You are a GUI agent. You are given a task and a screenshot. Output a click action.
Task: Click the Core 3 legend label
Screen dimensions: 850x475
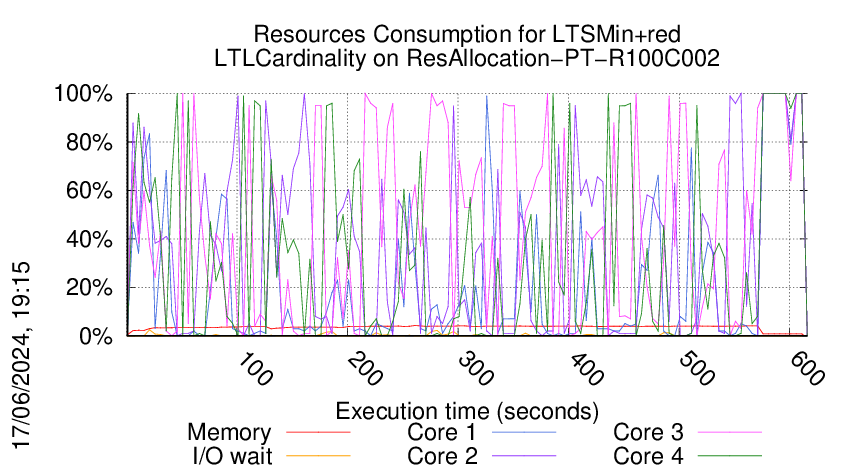pyautogui.click(x=648, y=433)
